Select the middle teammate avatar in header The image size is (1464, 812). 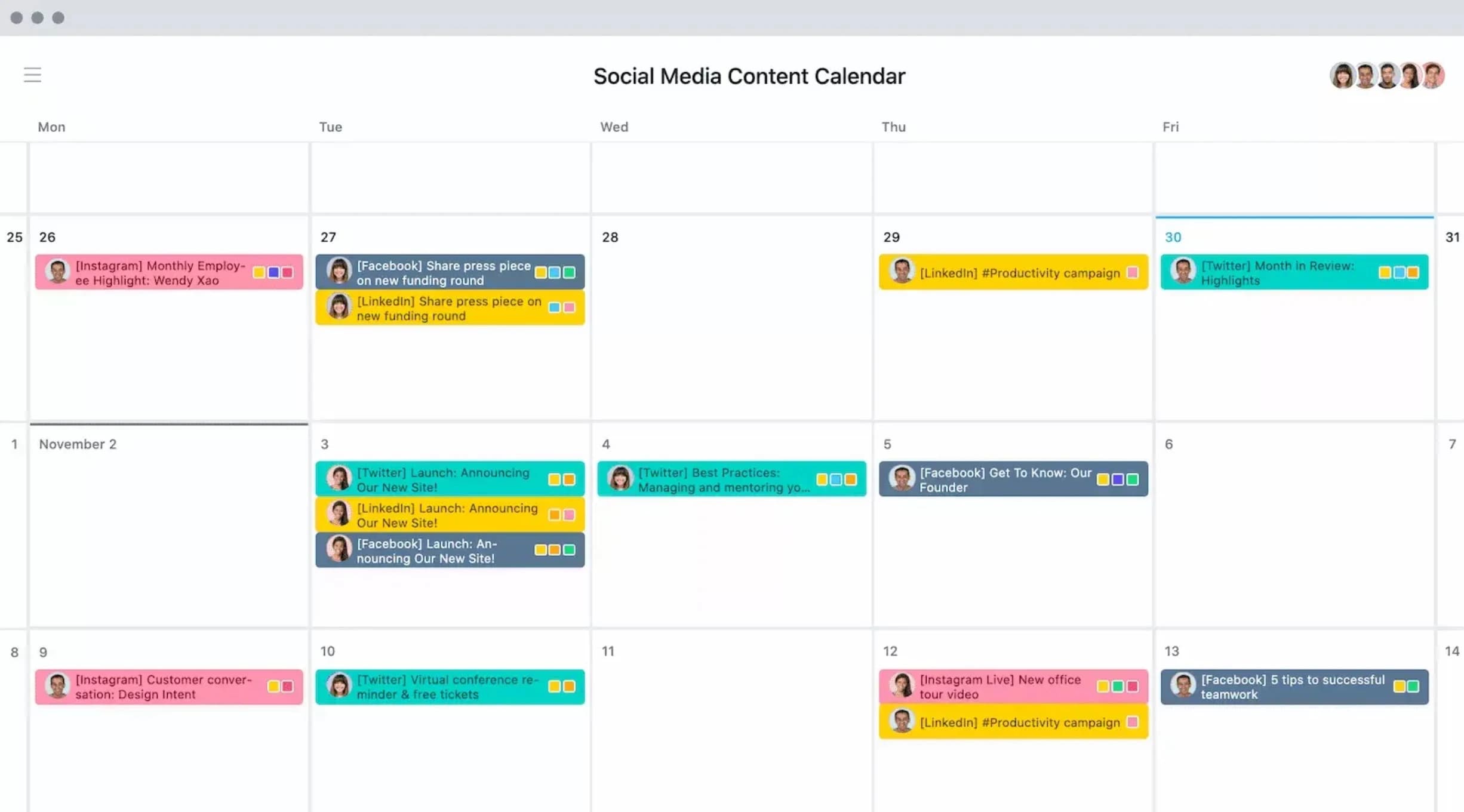[1388, 76]
